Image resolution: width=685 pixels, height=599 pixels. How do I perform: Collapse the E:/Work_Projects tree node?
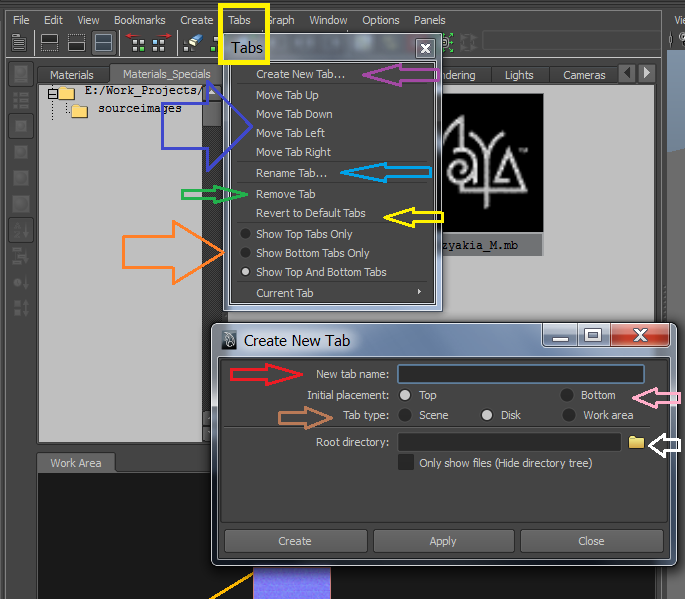[x=53, y=93]
